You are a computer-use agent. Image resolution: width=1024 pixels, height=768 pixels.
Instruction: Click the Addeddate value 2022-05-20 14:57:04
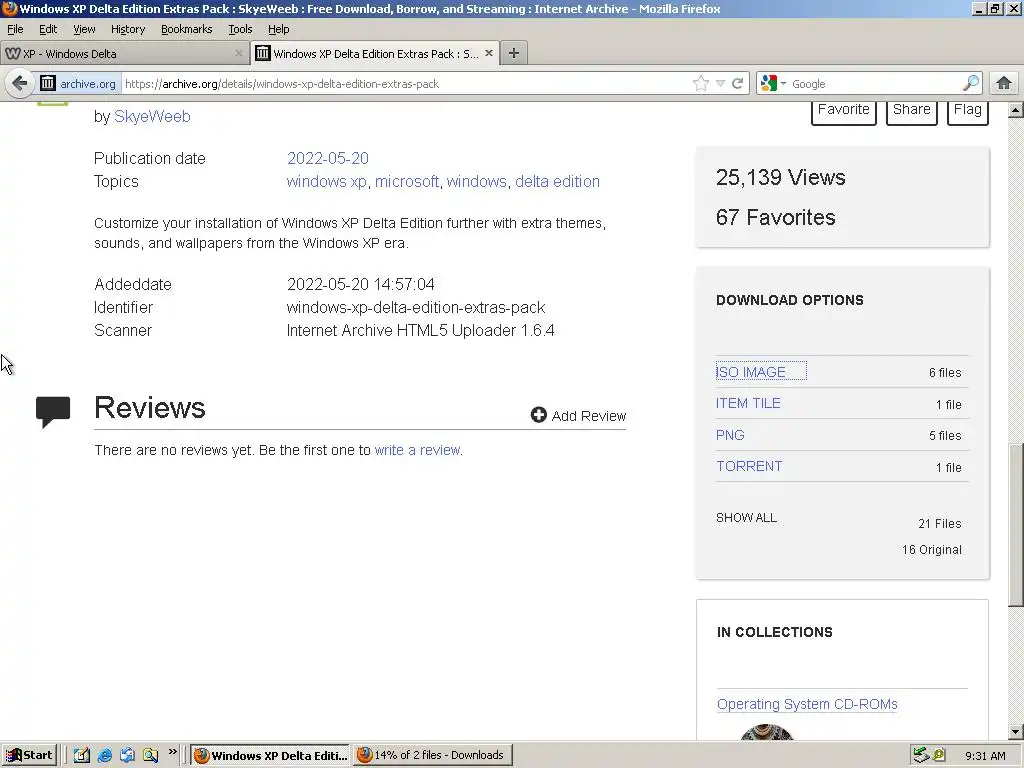coord(360,285)
